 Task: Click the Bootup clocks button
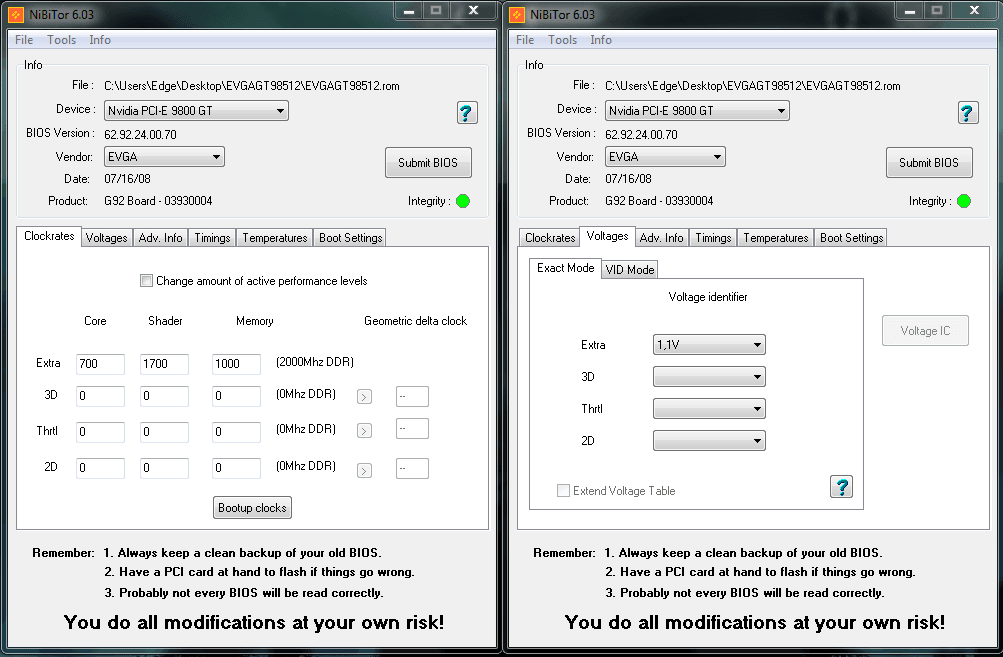[x=252, y=508]
